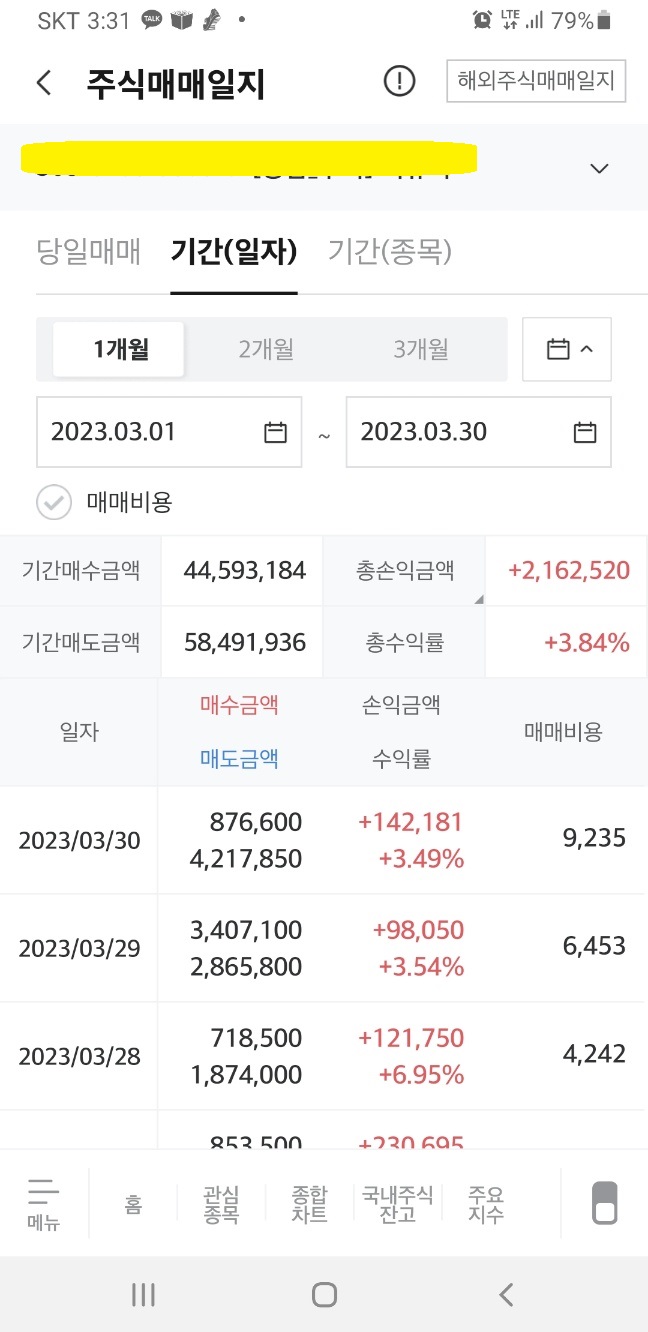
Task: Open the info exclamation icon
Action: click(x=399, y=82)
